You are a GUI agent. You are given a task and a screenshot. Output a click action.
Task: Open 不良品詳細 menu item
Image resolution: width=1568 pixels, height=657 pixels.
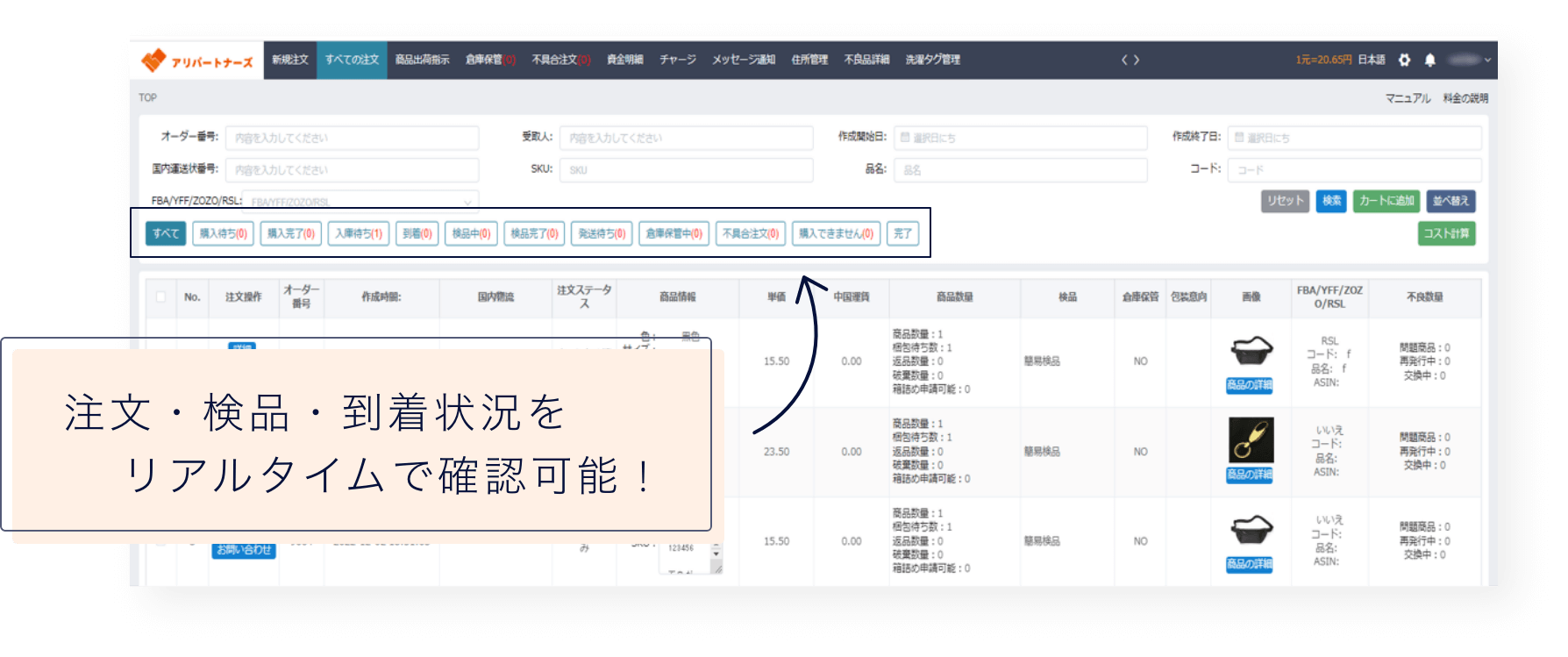point(866,60)
